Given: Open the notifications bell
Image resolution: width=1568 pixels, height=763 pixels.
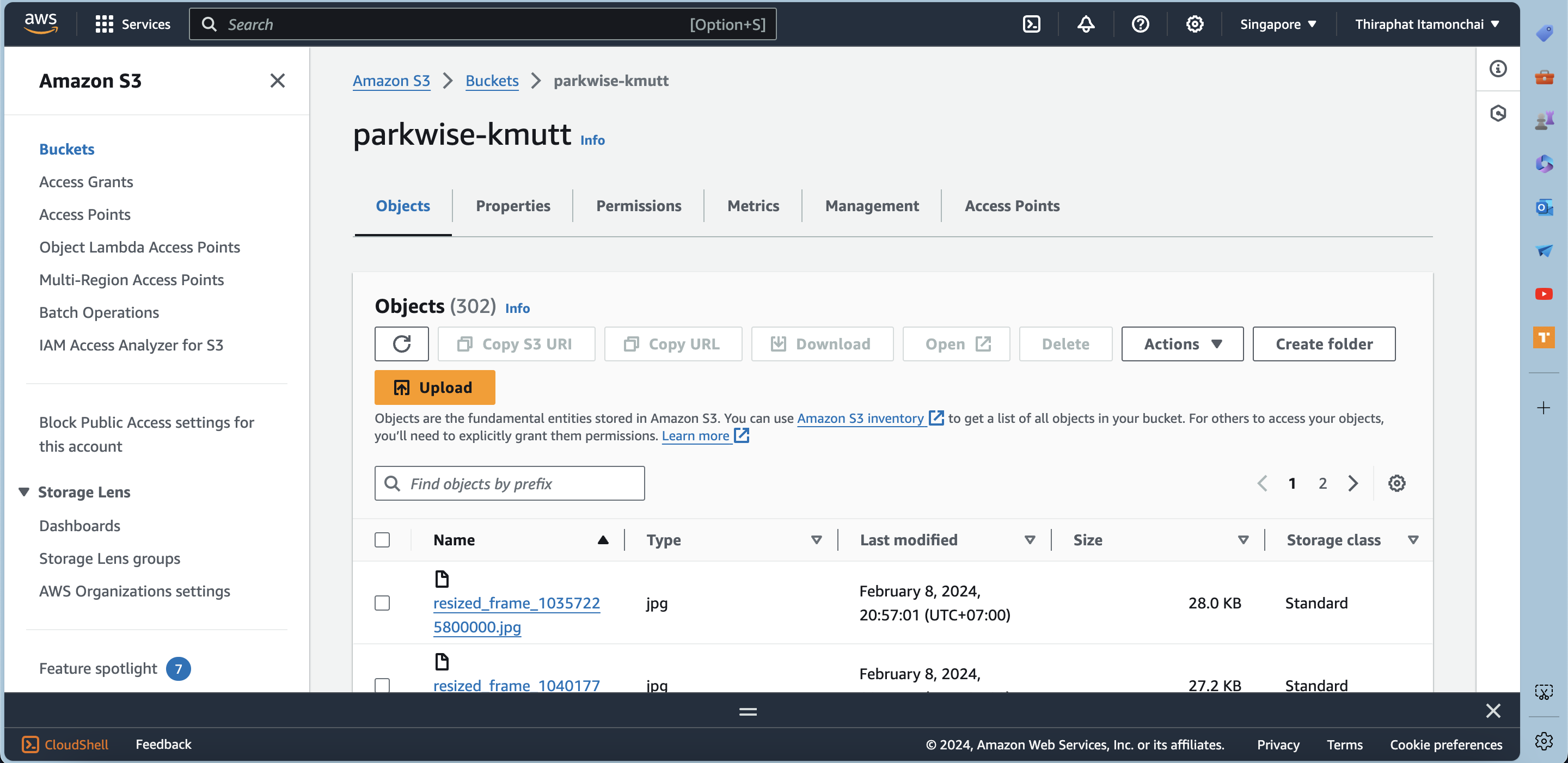Looking at the screenshot, I should pos(1086,24).
